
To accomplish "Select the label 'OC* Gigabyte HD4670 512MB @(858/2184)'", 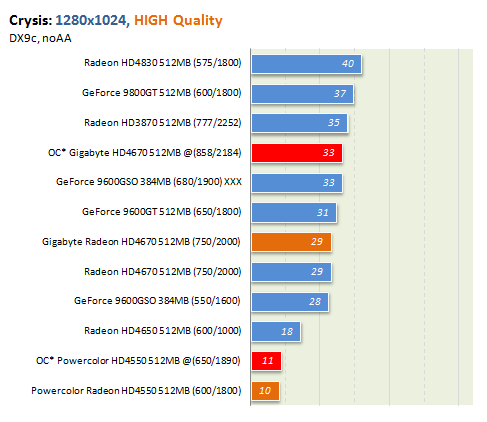I will tap(145, 152).
